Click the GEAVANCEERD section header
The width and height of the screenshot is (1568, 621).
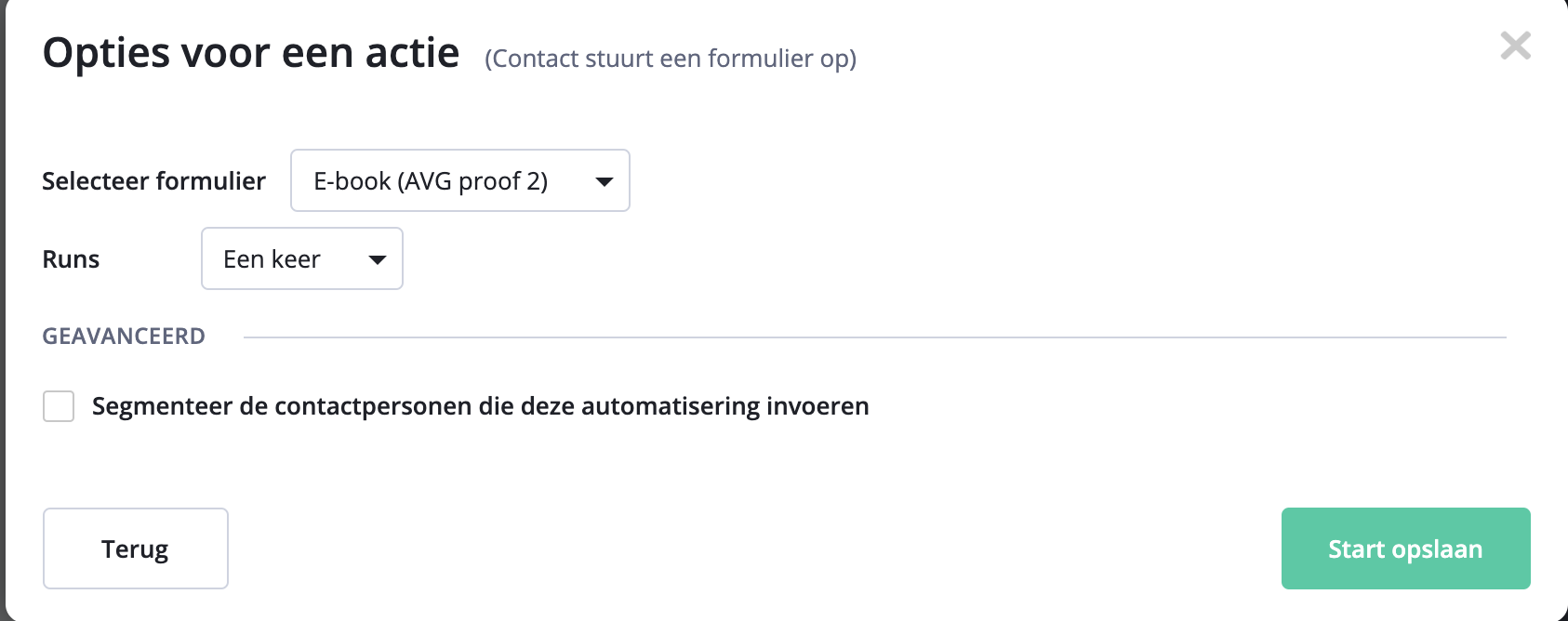tap(123, 336)
